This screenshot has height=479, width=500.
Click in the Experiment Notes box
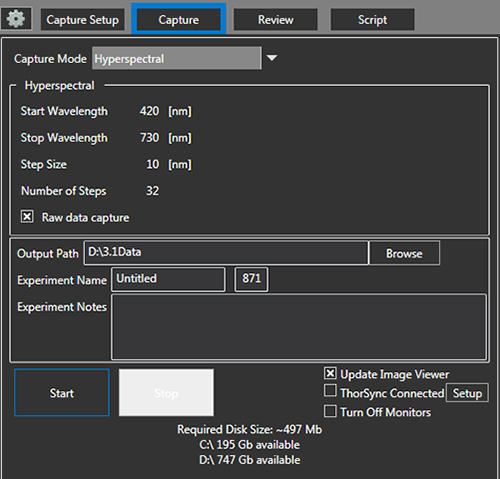click(x=299, y=326)
